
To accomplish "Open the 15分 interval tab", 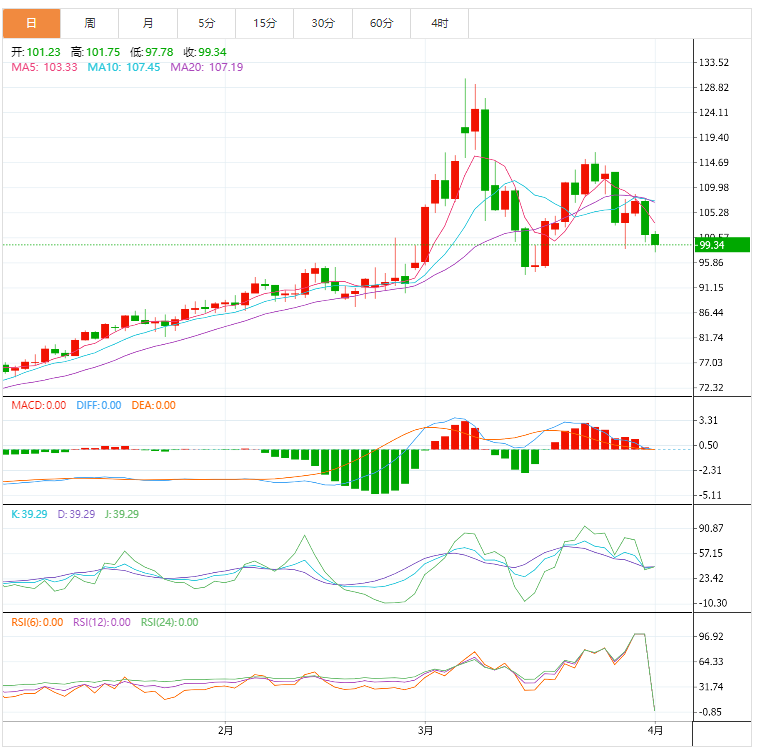I will point(265,23).
